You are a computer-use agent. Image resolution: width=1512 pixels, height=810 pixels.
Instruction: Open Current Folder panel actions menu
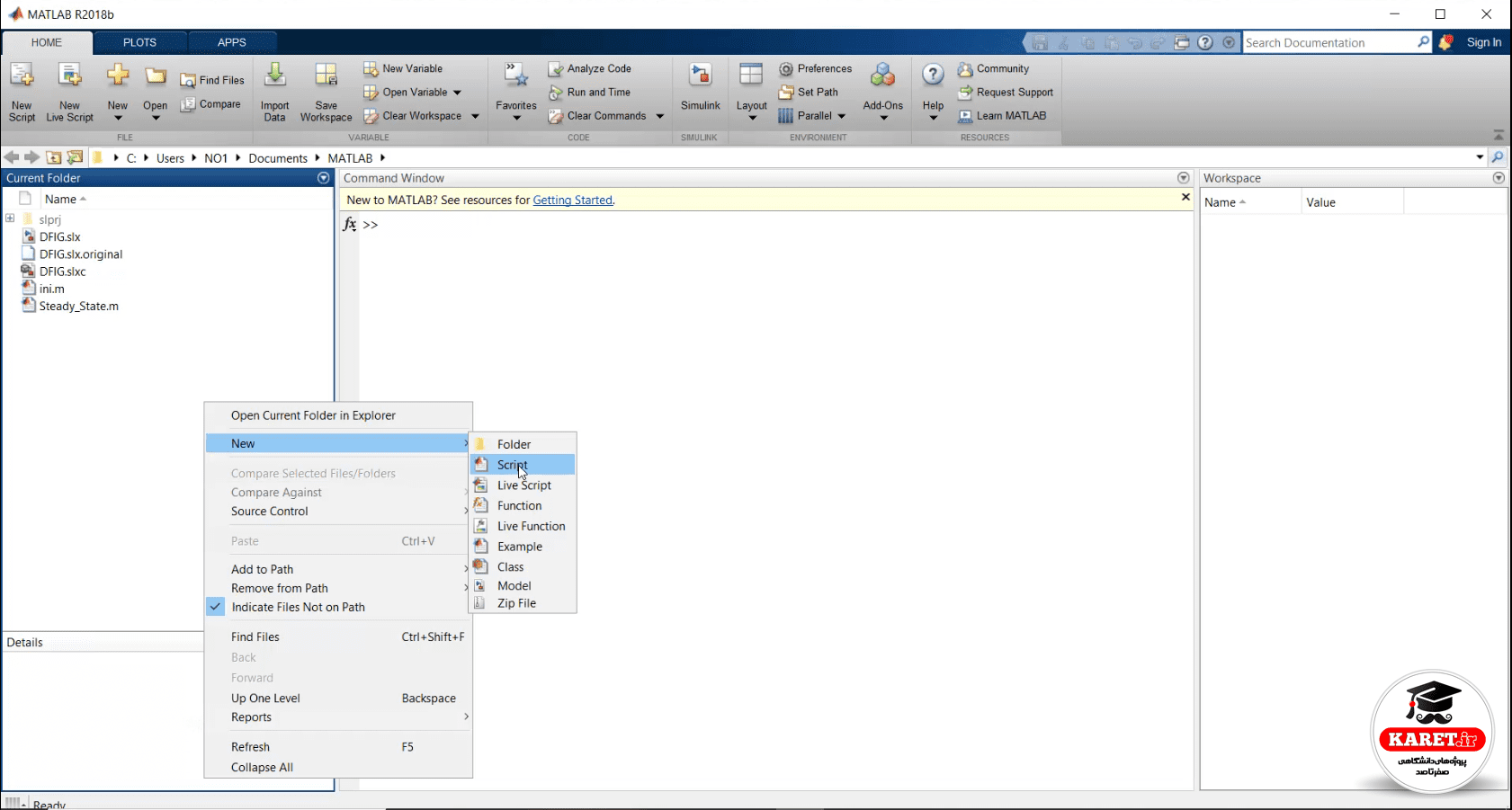(x=324, y=178)
